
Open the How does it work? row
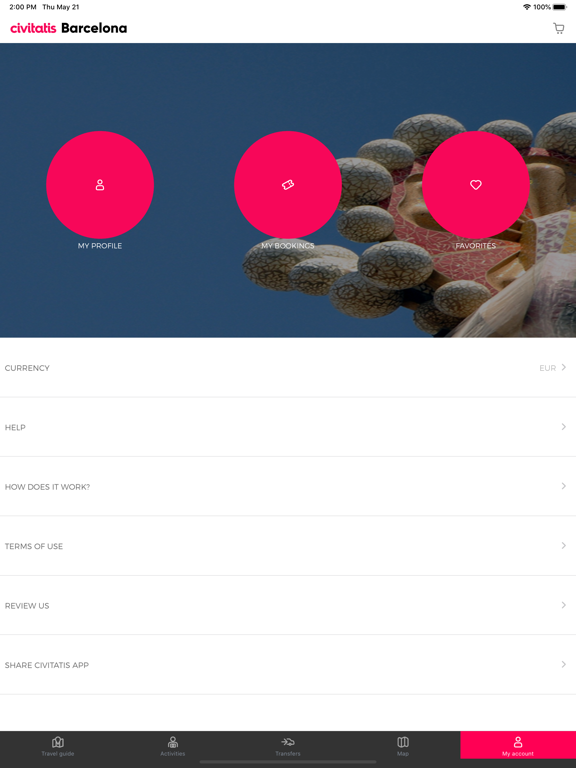tap(288, 486)
